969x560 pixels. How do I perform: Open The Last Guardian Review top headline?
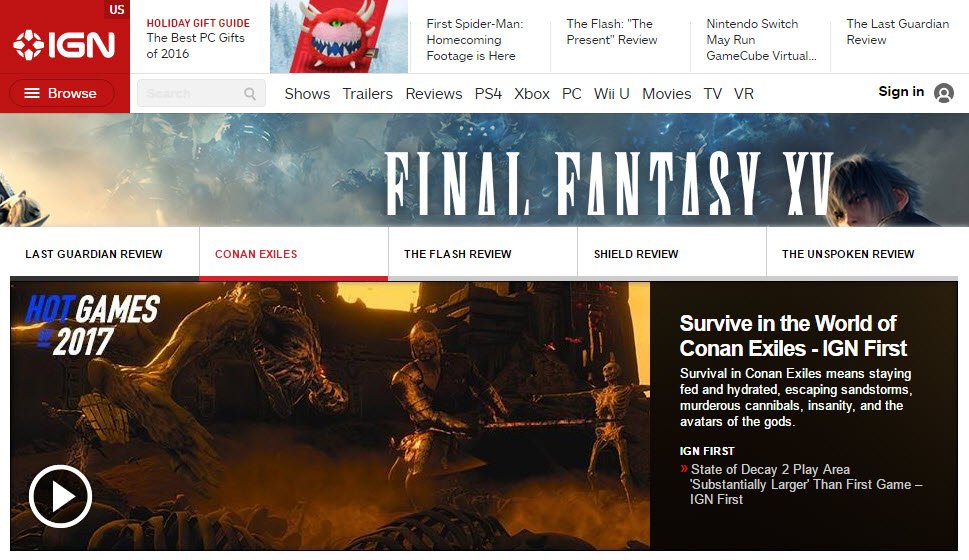[x=898, y=32]
